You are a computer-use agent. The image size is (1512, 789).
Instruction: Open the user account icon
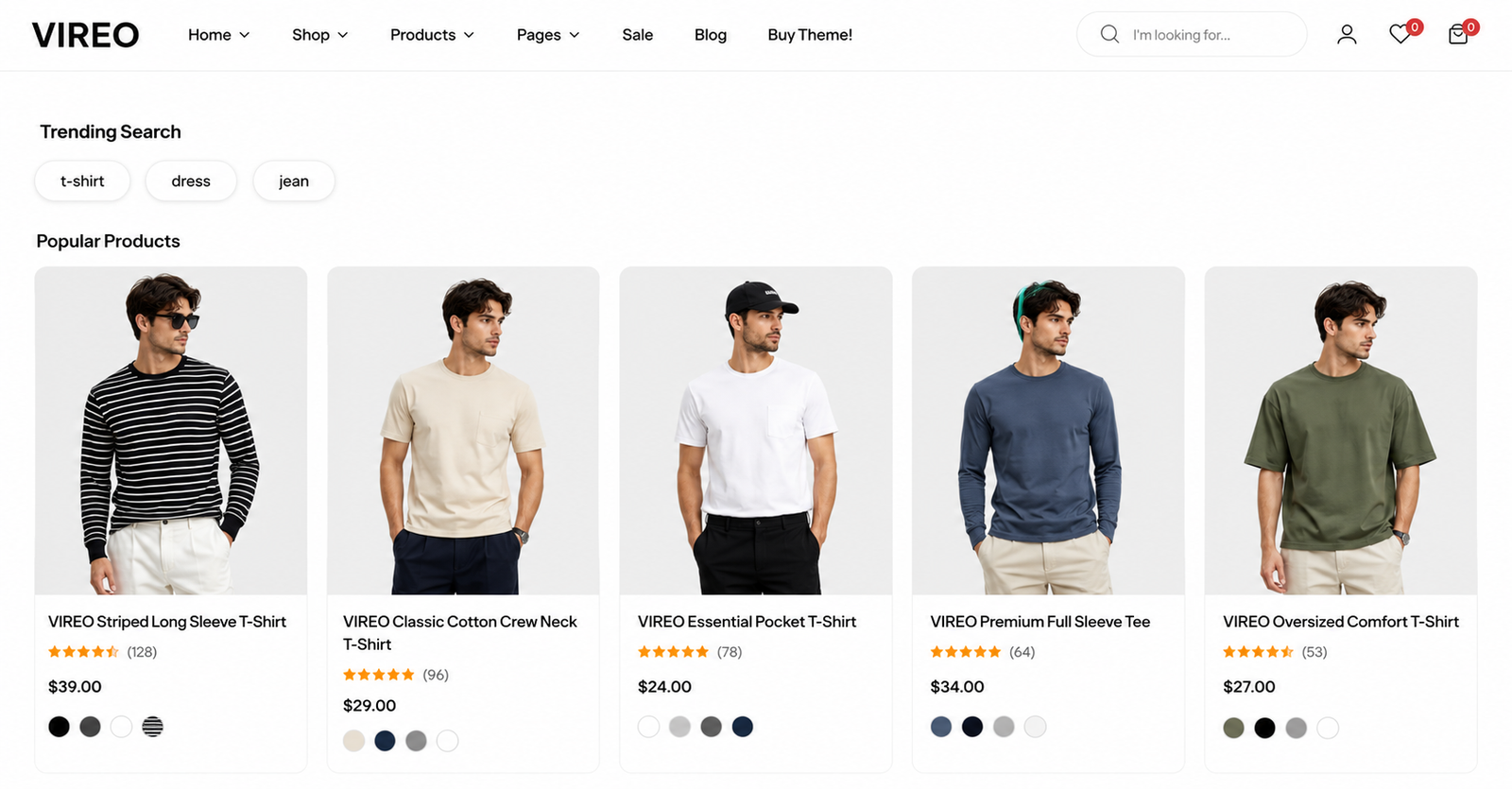pos(1347,35)
